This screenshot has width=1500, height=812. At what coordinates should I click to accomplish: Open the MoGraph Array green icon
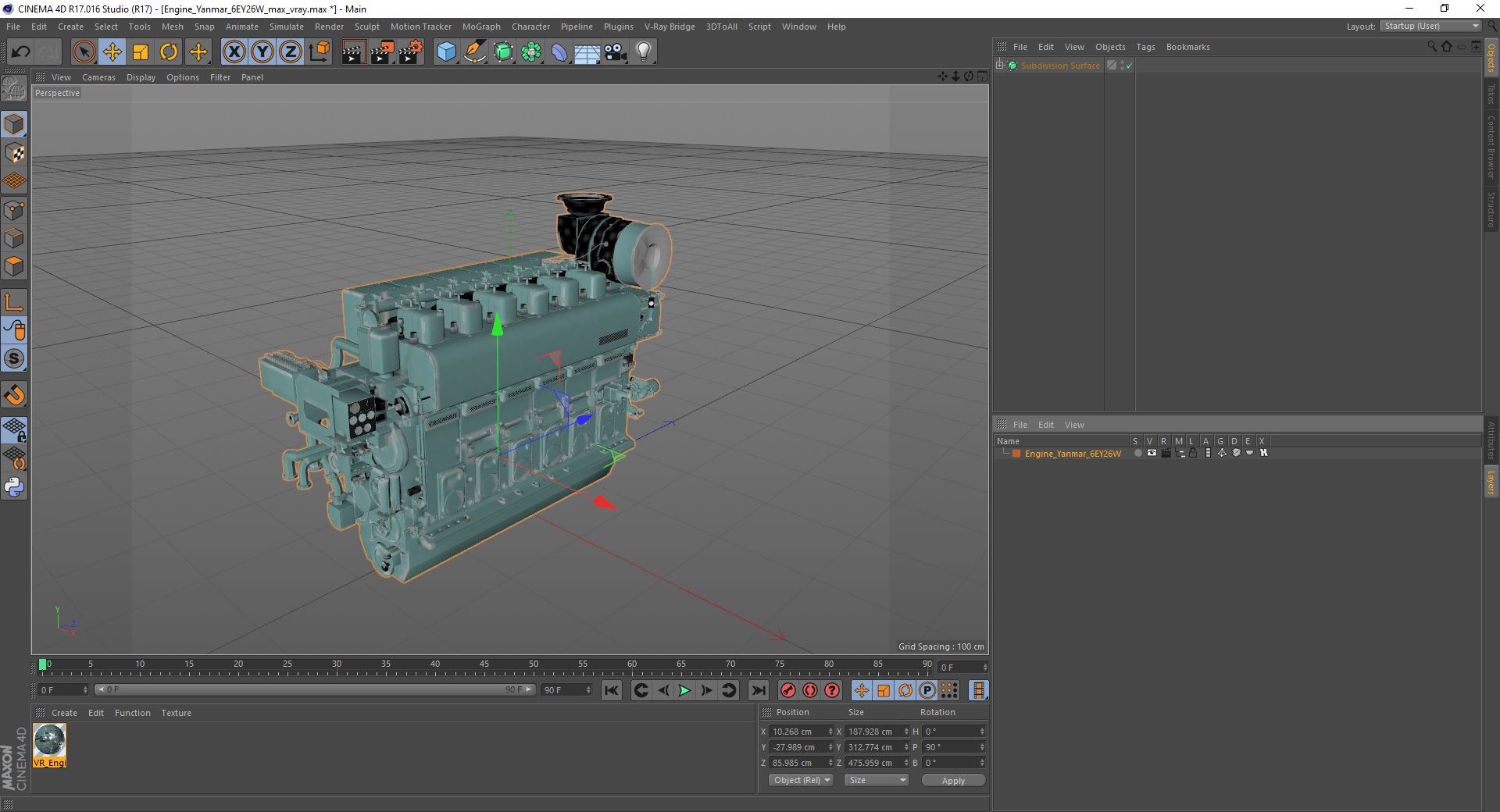[531, 52]
